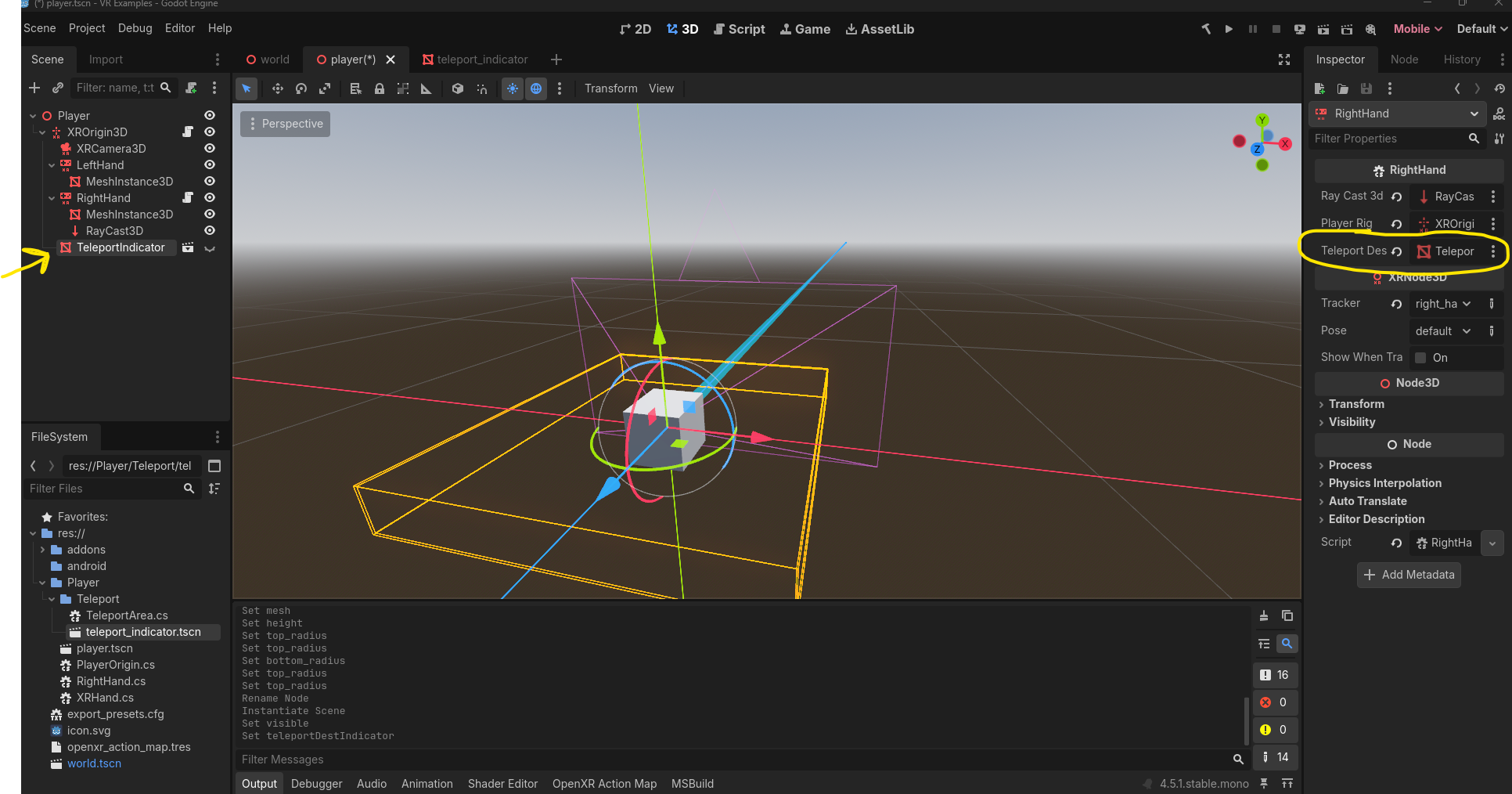Viewport: 1512px width, 794px height.
Task: Open the Mobile renderer dropdown
Action: [x=1417, y=29]
